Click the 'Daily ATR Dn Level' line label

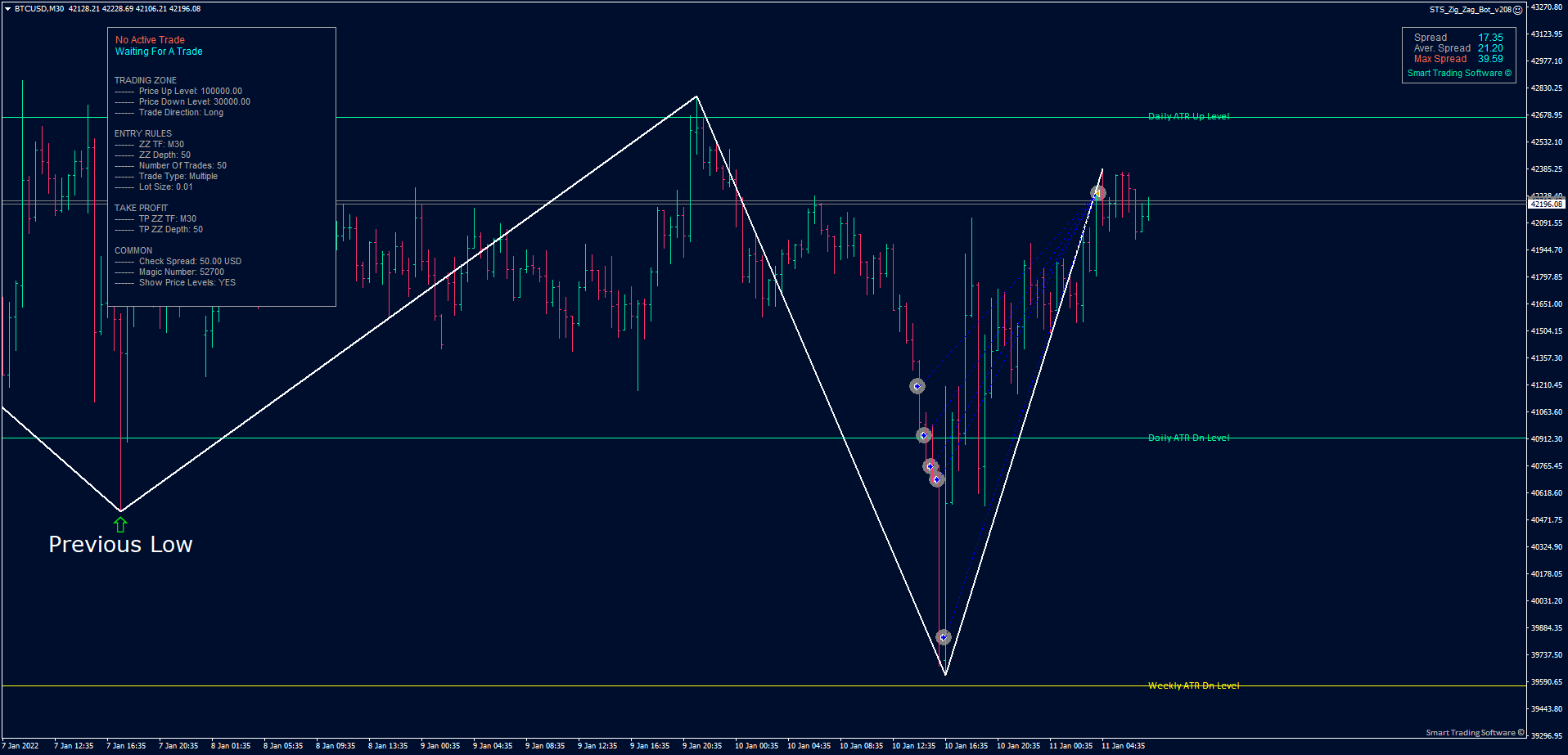coord(1188,438)
